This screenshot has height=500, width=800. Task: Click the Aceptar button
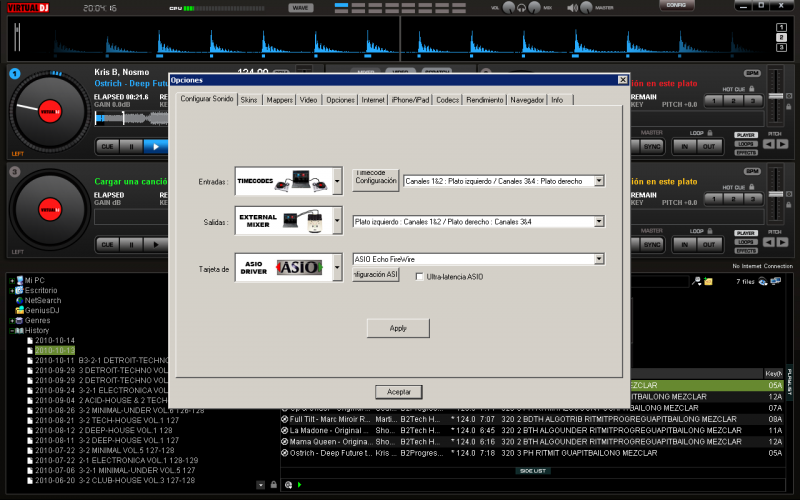(398, 392)
